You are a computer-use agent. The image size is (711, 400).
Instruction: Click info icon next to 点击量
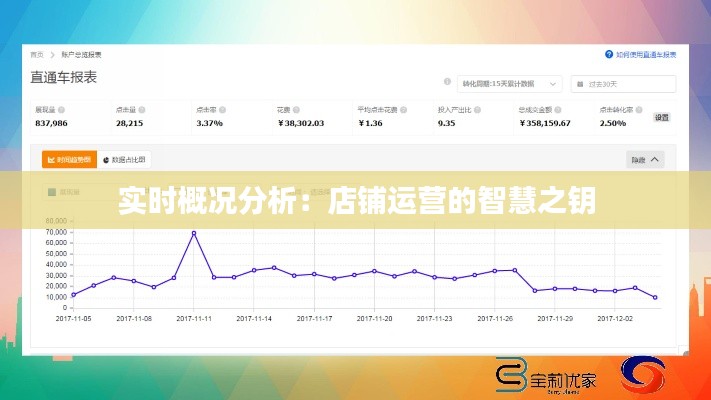click(142, 109)
